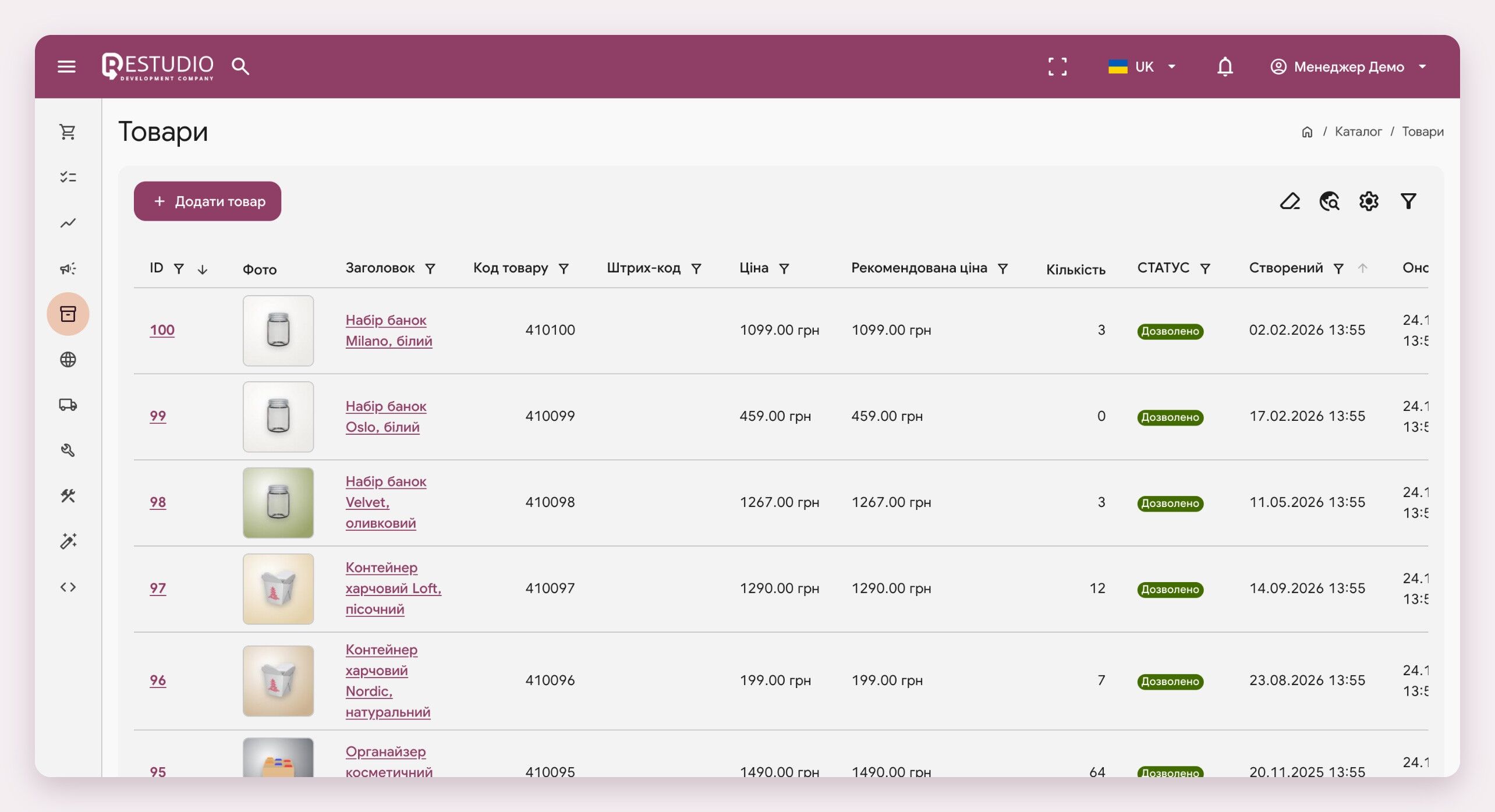The width and height of the screenshot is (1495, 812).
Task: Click thumbnail of Loft food container
Action: click(x=278, y=589)
